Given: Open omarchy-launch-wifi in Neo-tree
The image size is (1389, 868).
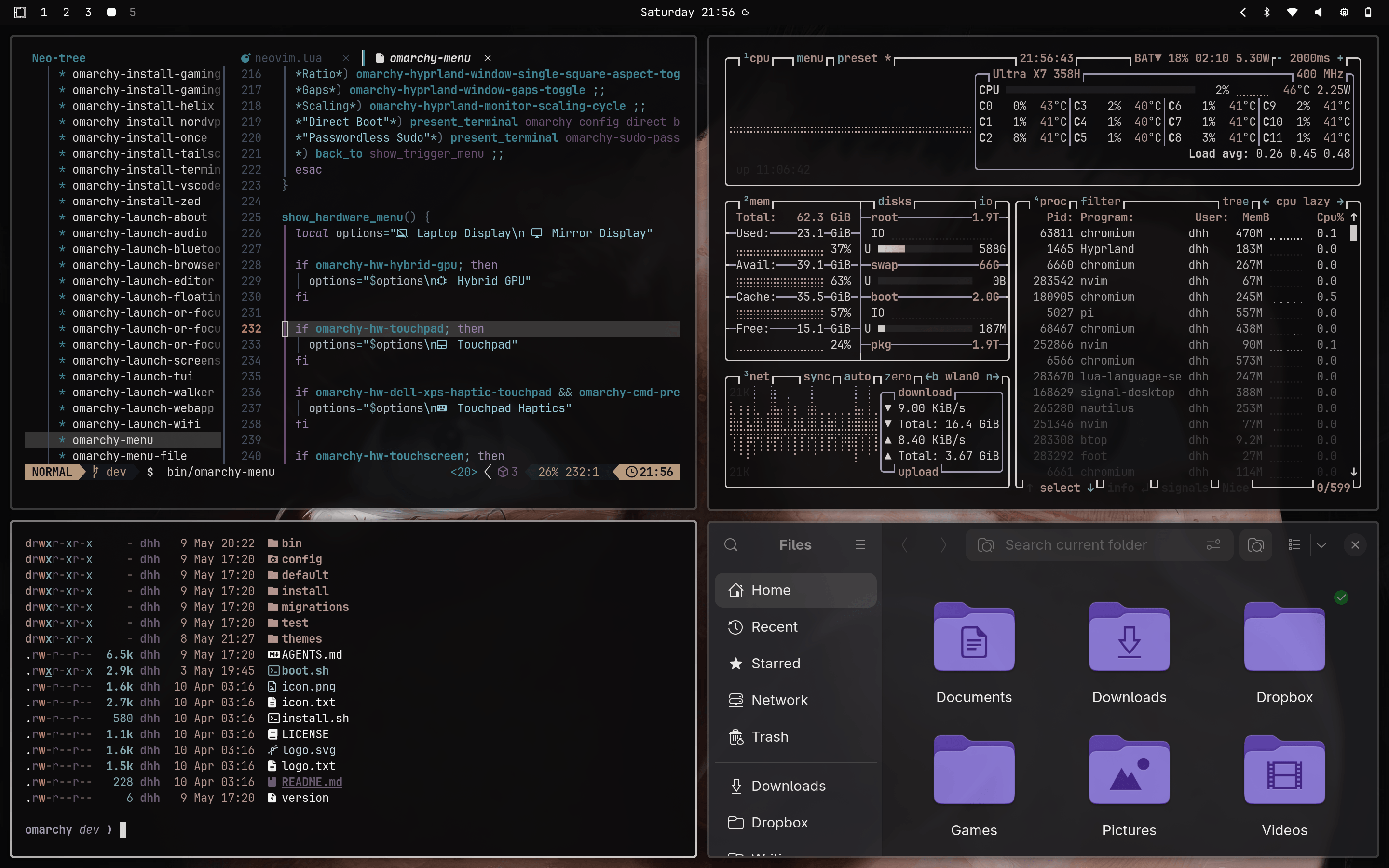Looking at the screenshot, I should [136, 424].
